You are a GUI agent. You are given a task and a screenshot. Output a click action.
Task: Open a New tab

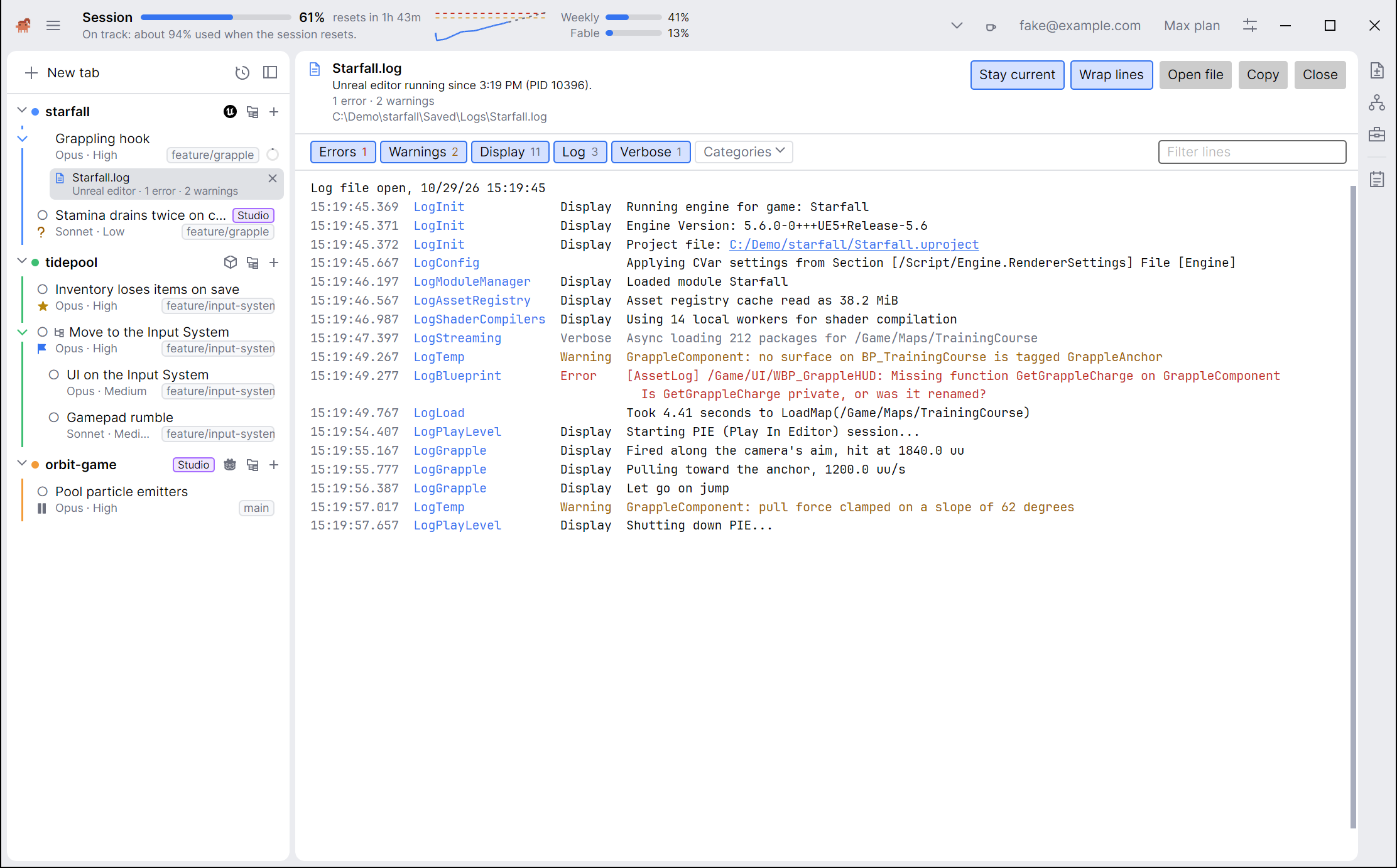click(62, 73)
